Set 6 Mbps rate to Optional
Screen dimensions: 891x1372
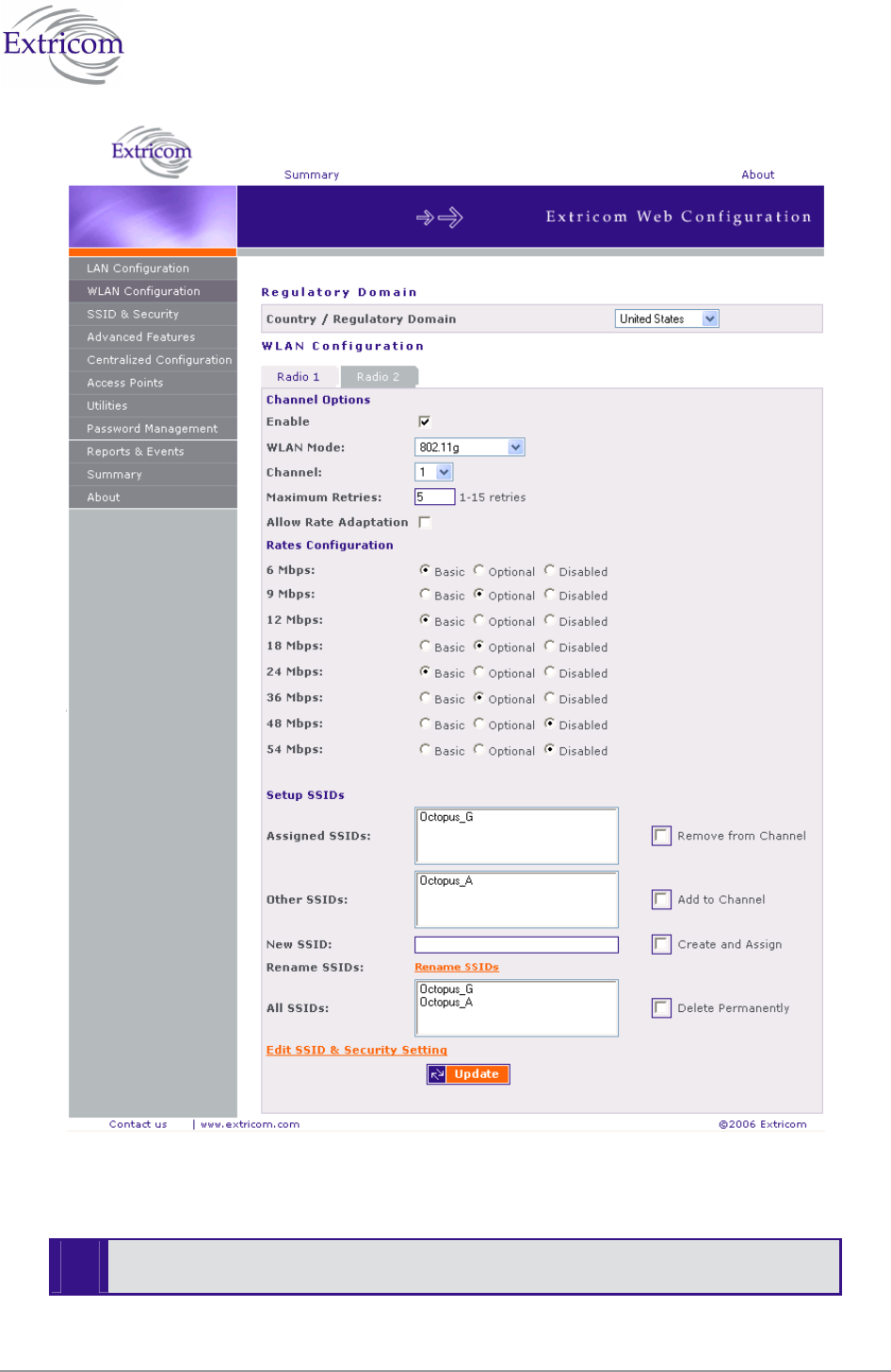(479, 571)
